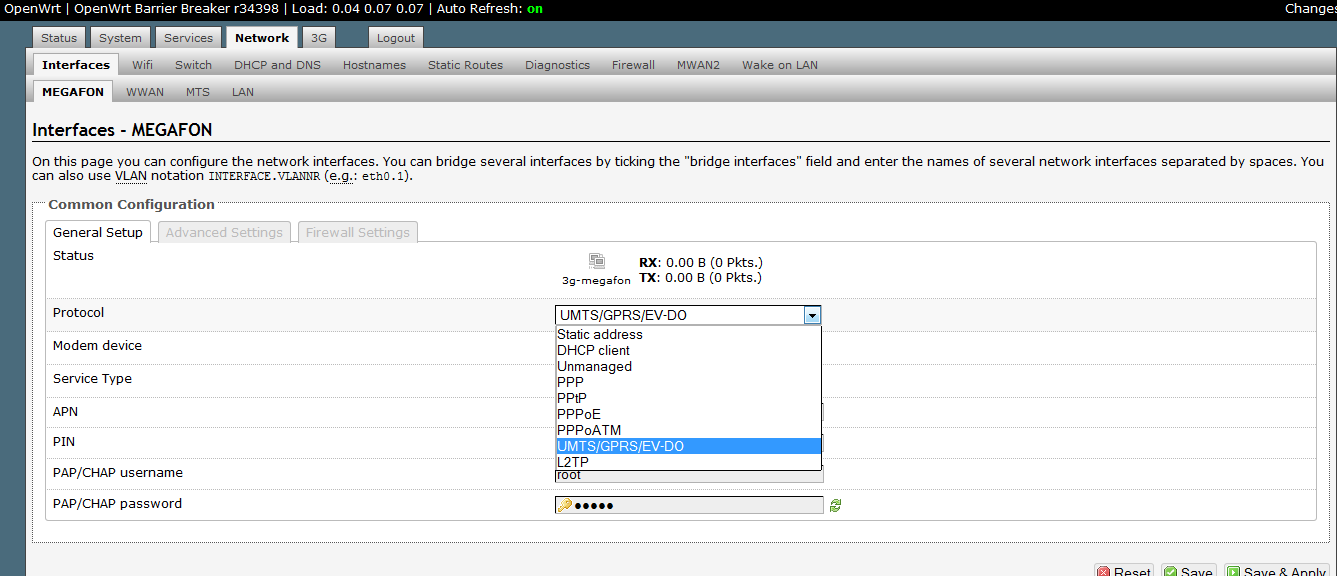Choose PPtP protocol option
The width and height of the screenshot is (1337, 576).
click(688, 398)
